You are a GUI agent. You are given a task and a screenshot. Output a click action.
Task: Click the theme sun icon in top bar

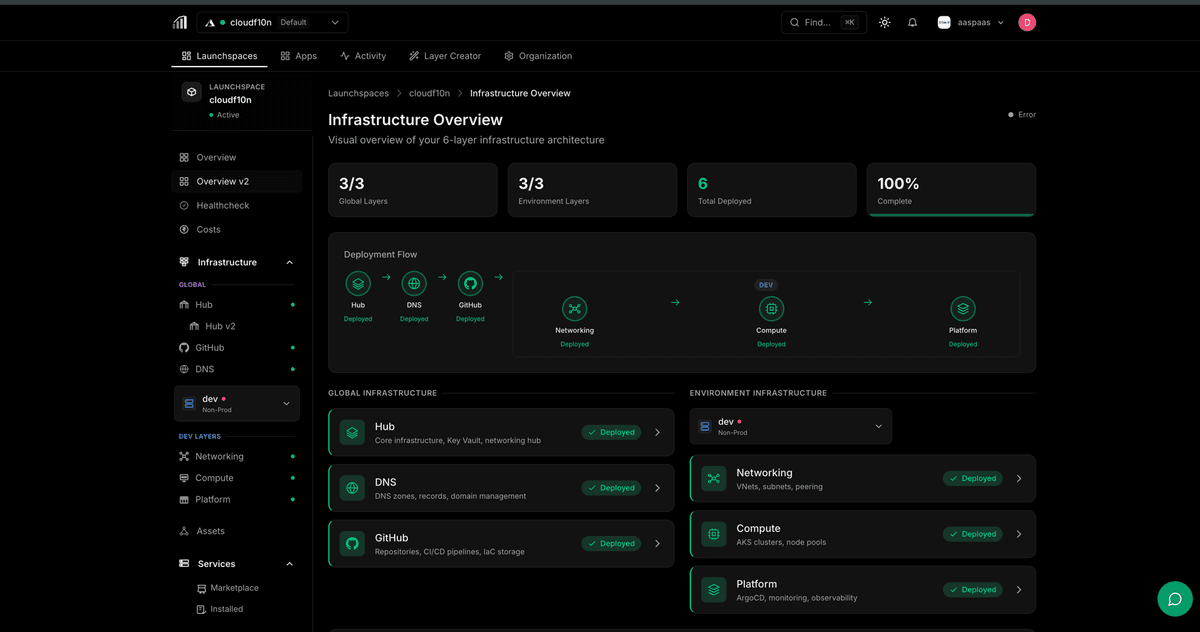pyautogui.click(x=884, y=21)
